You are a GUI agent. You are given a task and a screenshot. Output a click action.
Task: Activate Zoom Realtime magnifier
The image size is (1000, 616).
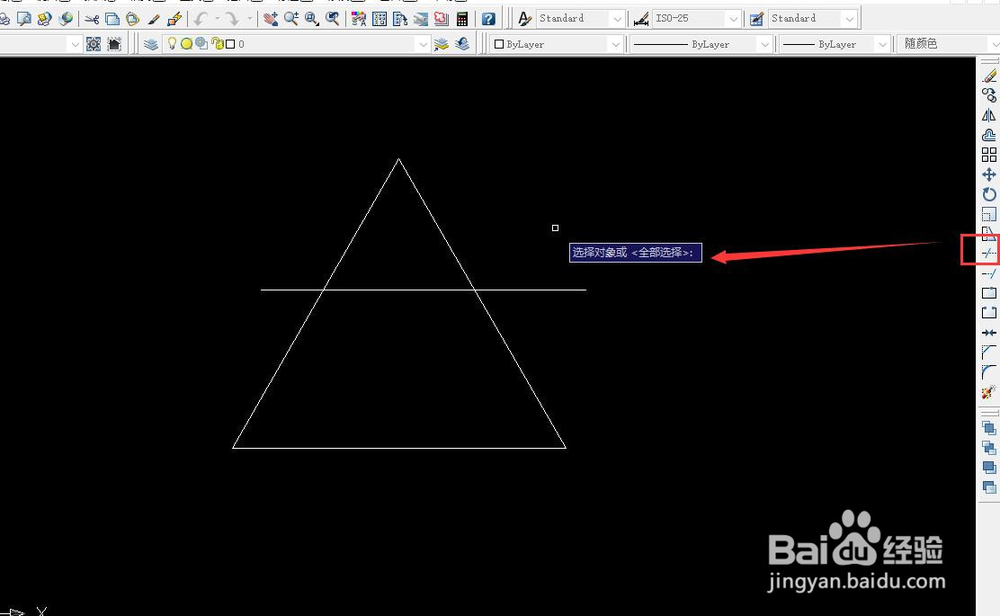[291, 18]
